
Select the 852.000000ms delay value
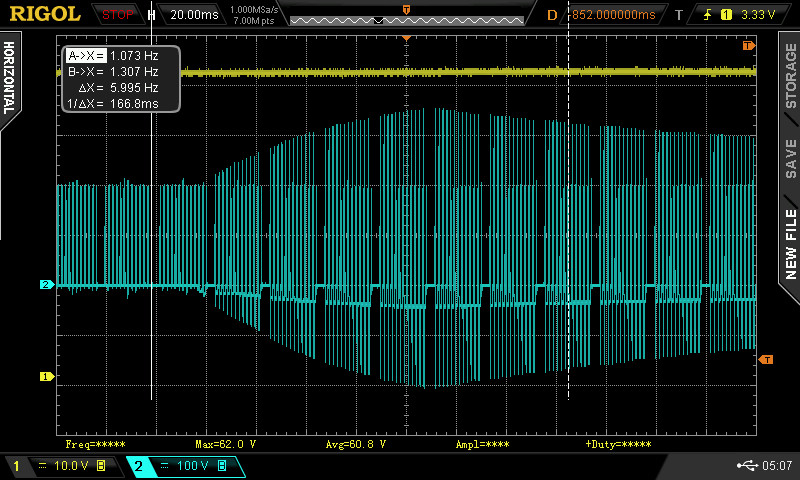(x=614, y=15)
